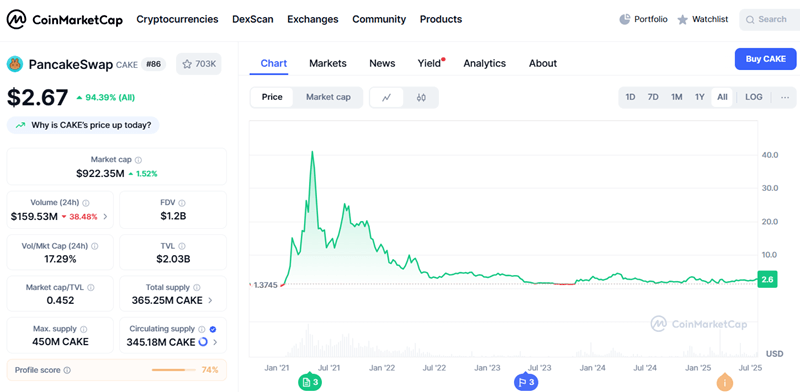The width and height of the screenshot is (800, 392).
Task: Click in the Search input field
Action: tap(769, 20)
